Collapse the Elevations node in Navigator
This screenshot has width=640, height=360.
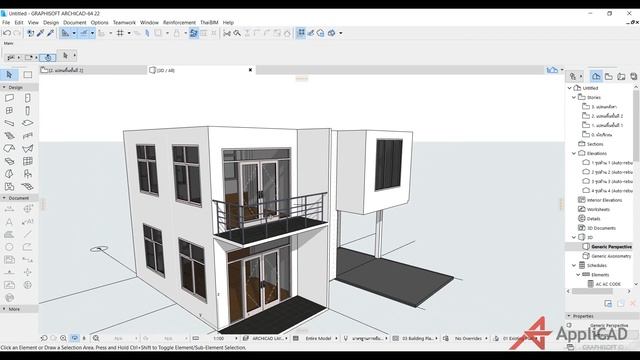[574, 153]
